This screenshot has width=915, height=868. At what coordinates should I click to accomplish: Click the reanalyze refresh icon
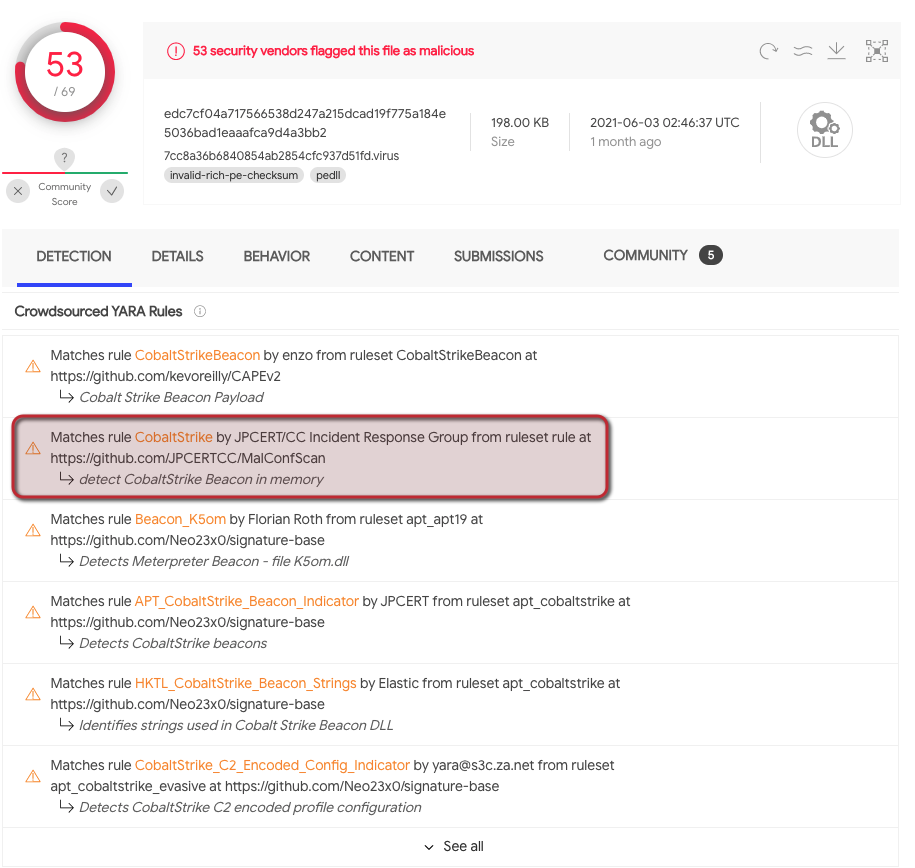click(769, 51)
